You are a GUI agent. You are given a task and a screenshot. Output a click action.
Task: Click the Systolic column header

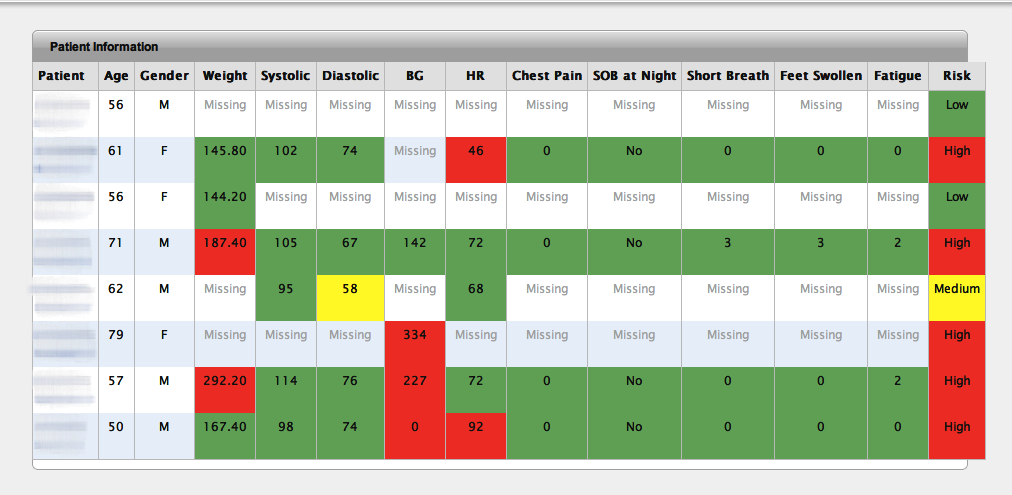tap(285, 76)
